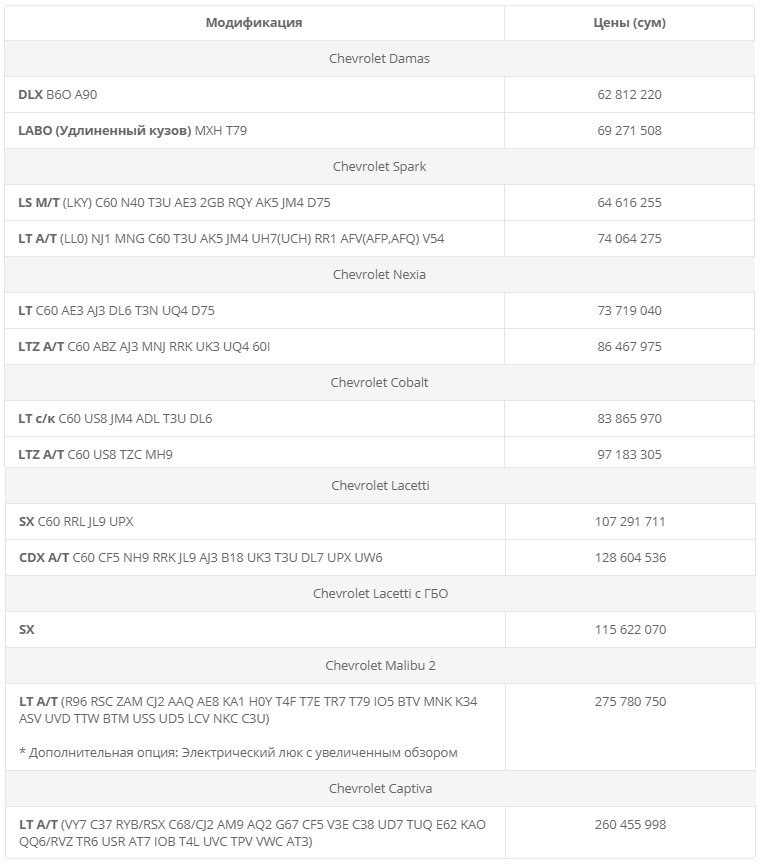Click the price 107 291 711
The image size is (764, 868).
[x=629, y=521]
